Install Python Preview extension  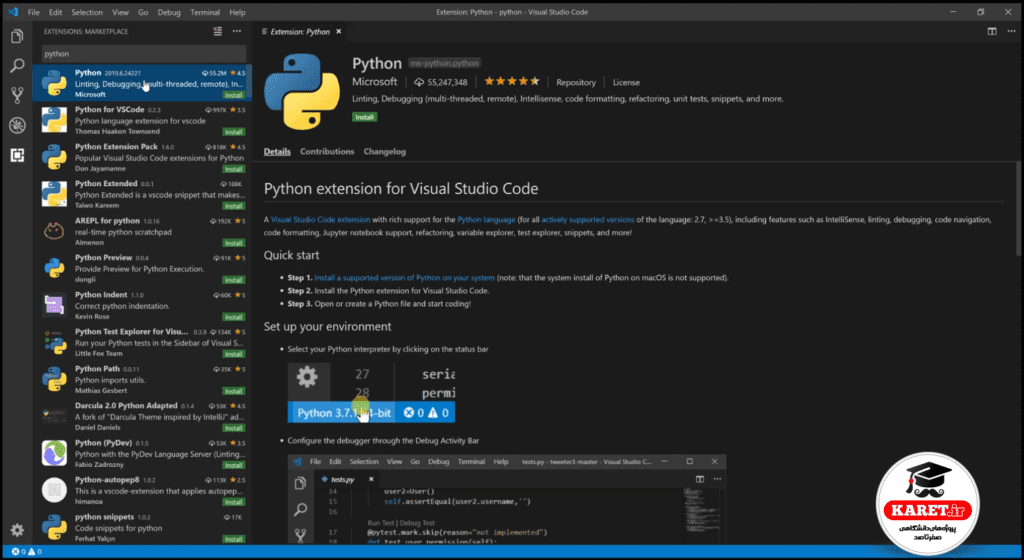click(234, 280)
